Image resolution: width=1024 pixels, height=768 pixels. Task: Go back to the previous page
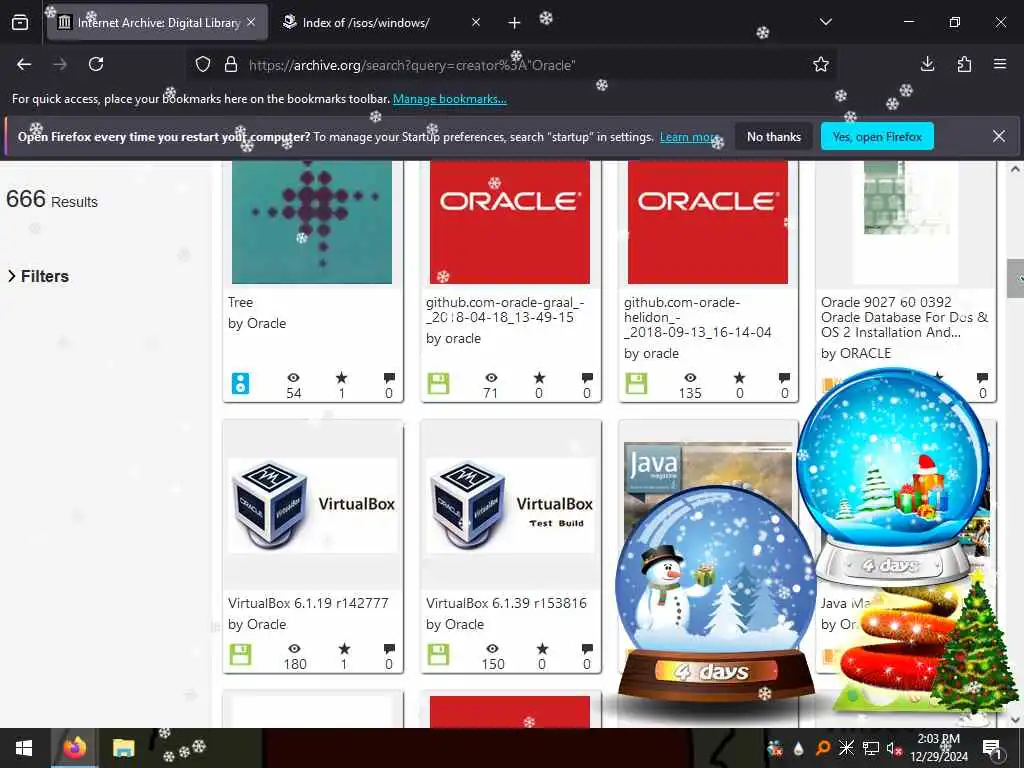click(x=24, y=64)
